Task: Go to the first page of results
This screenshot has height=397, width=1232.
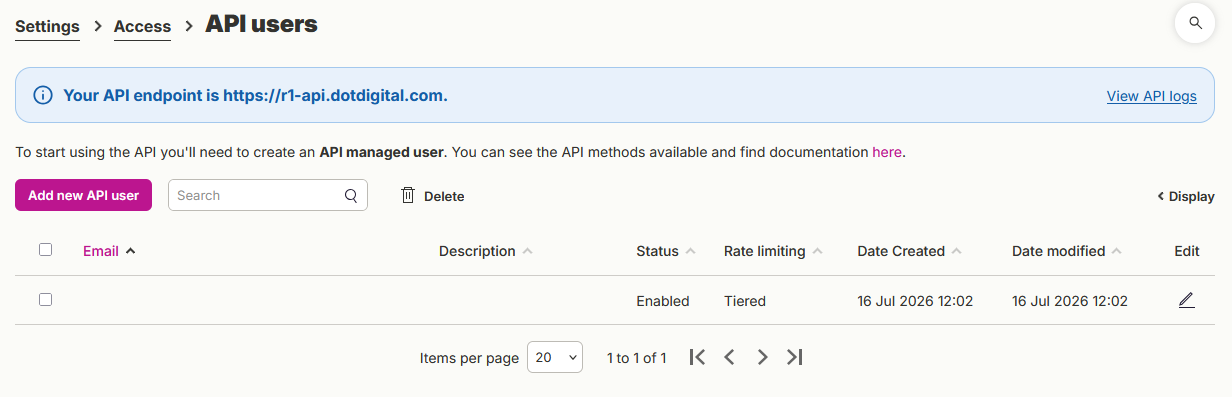Action: (x=698, y=357)
